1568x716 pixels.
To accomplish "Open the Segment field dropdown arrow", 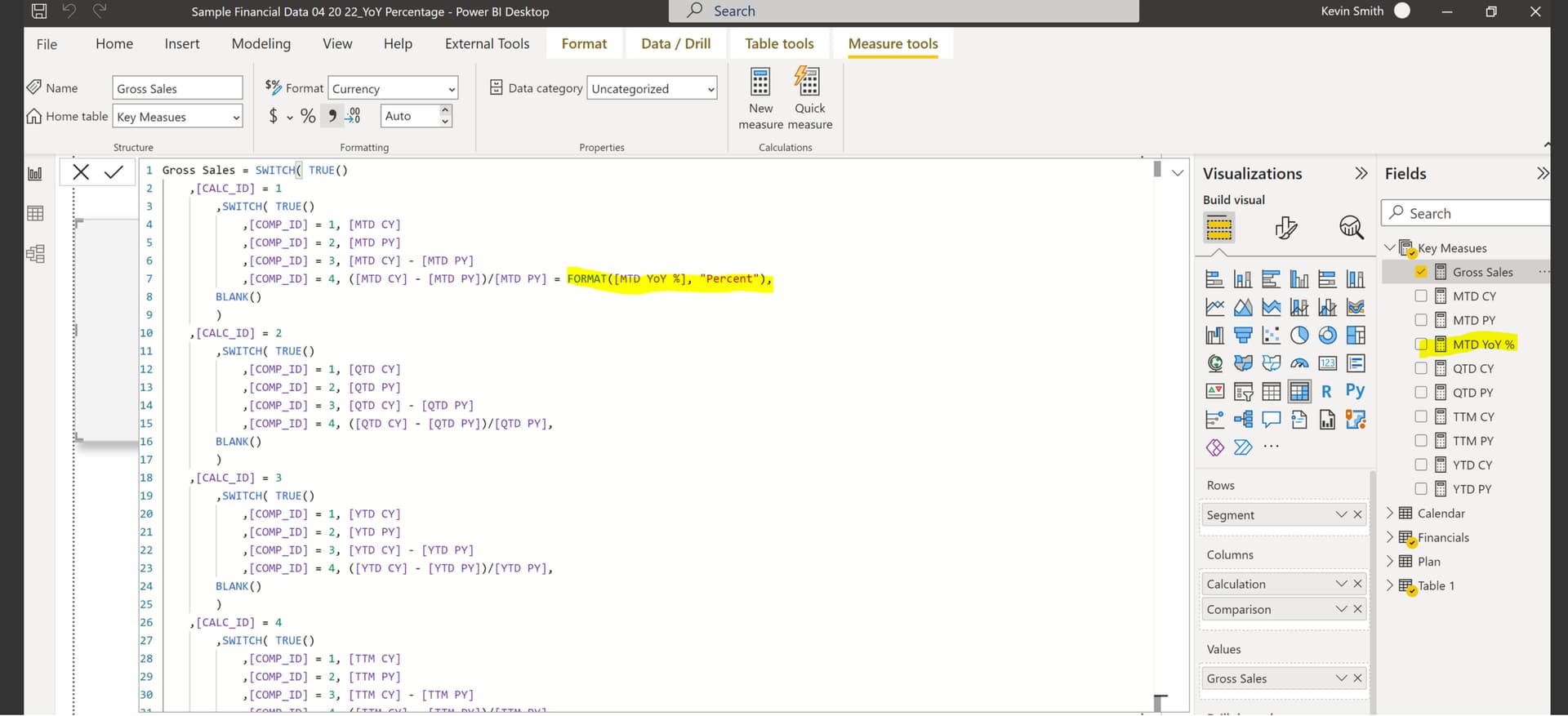I will (1341, 514).
